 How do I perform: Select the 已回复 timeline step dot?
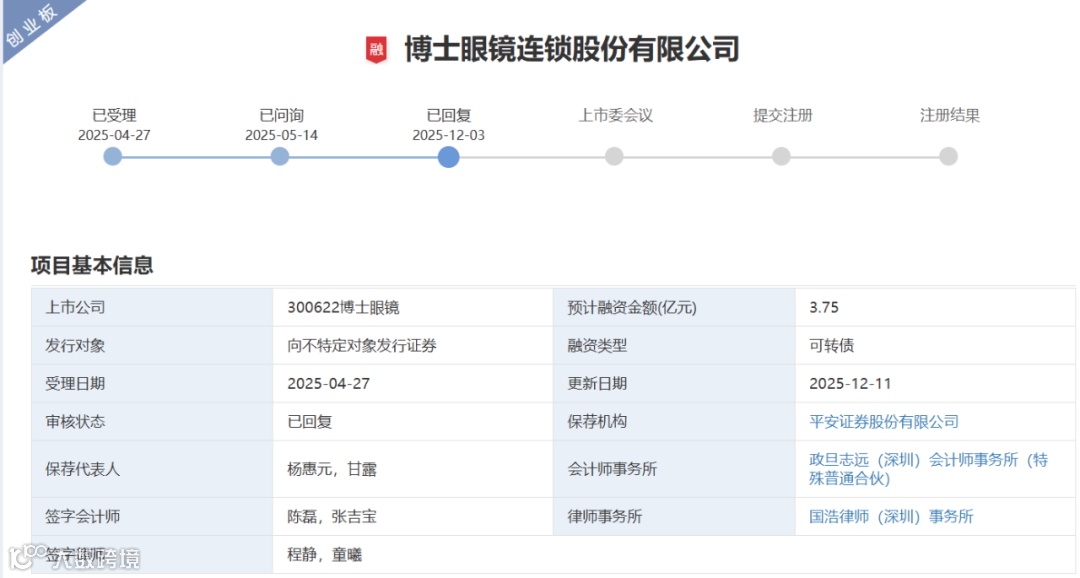pos(448,156)
